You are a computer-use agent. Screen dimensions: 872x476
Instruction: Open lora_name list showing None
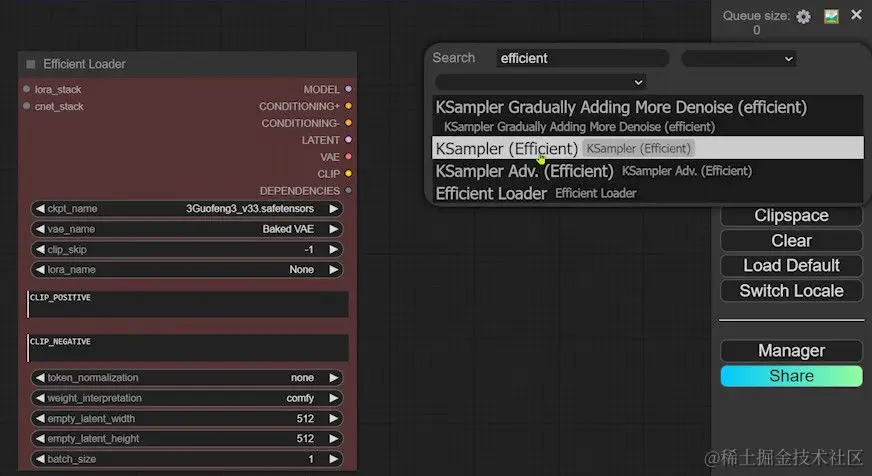pos(186,270)
